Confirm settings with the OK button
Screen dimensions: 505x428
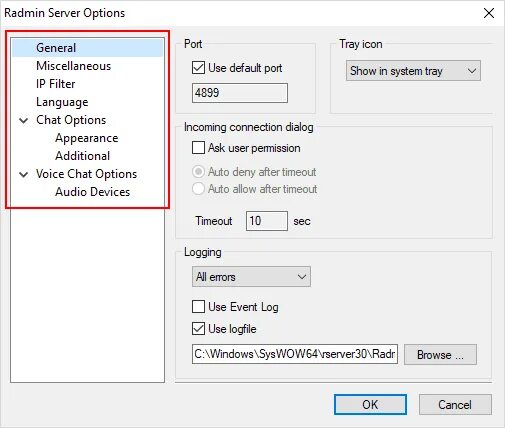[370, 405]
